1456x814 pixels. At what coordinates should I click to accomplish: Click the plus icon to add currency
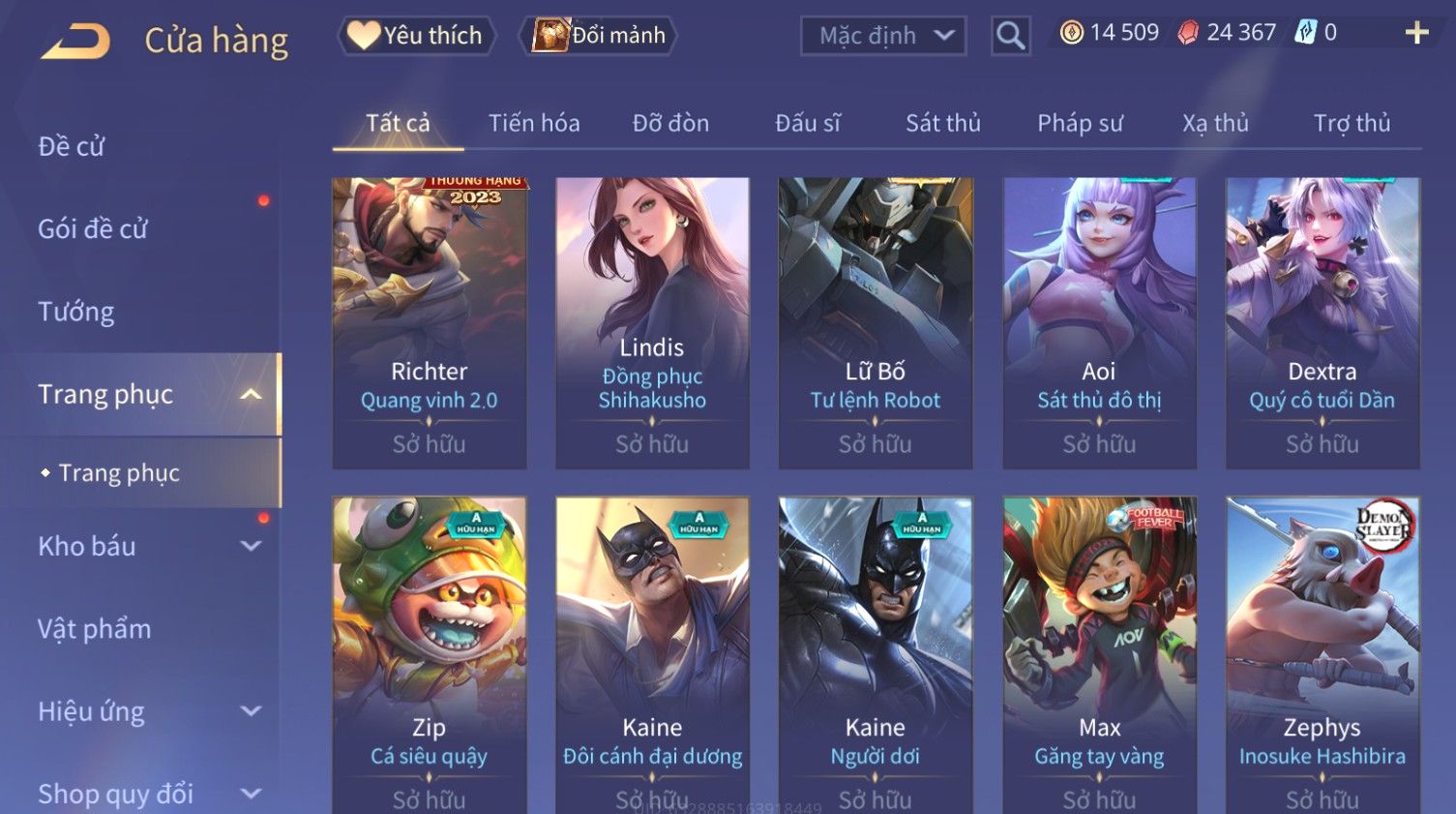(x=1416, y=33)
